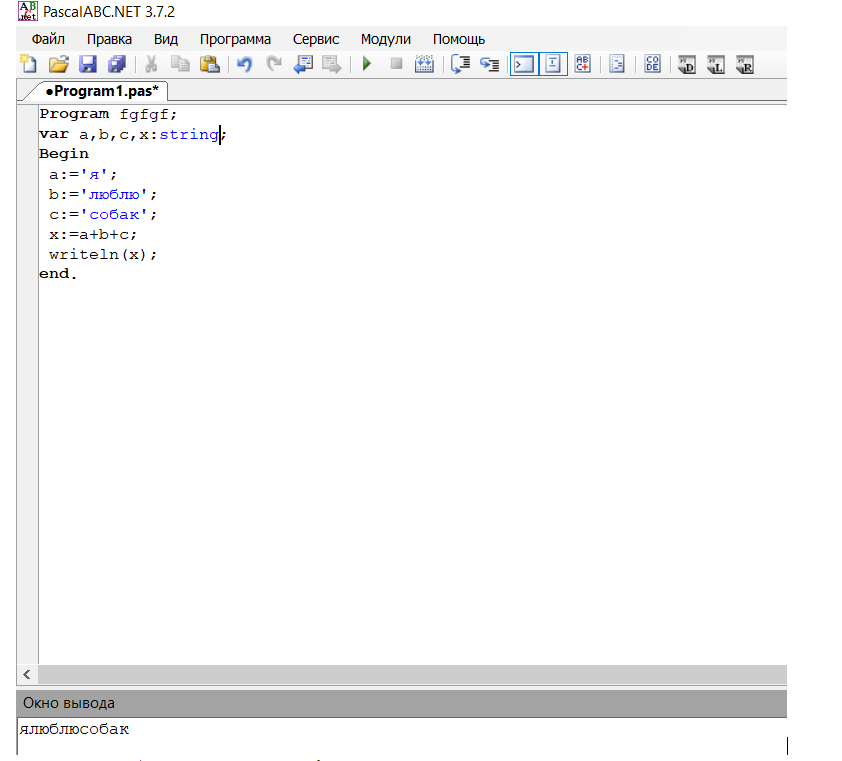Viewport: 842px width, 761px height.
Task: Click the ABC+ toolbar icon
Action: (583, 64)
